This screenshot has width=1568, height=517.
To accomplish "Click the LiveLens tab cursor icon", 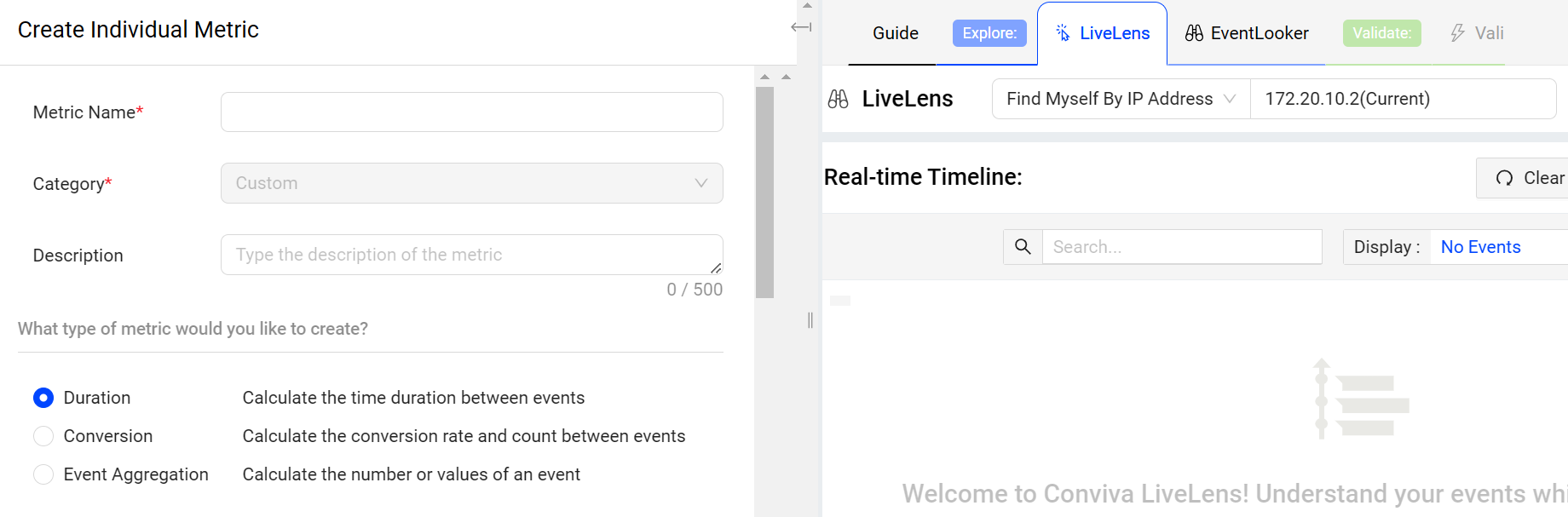I will tap(1063, 33).
